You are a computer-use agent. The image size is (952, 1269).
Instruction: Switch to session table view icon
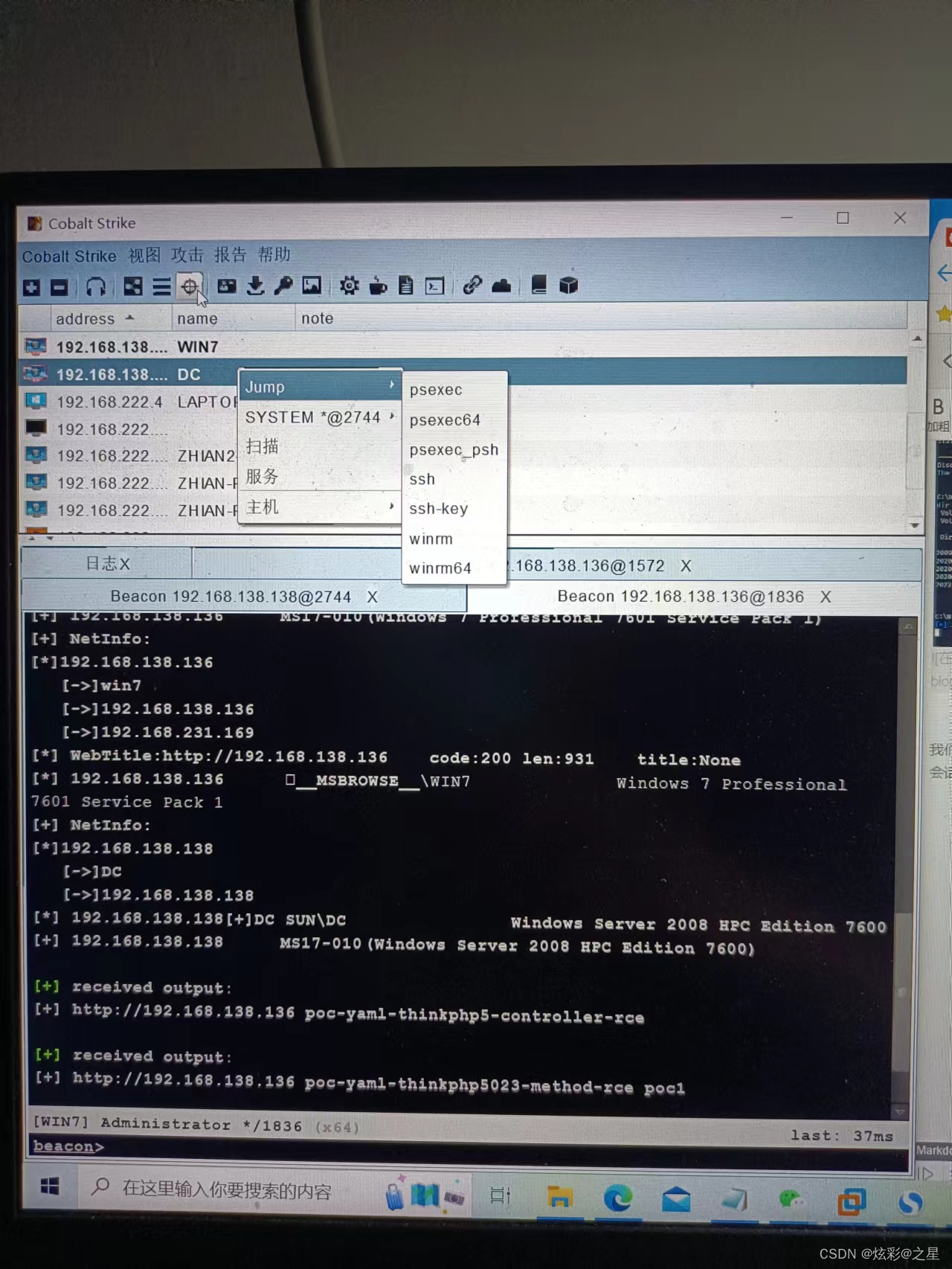pos(161,286)
